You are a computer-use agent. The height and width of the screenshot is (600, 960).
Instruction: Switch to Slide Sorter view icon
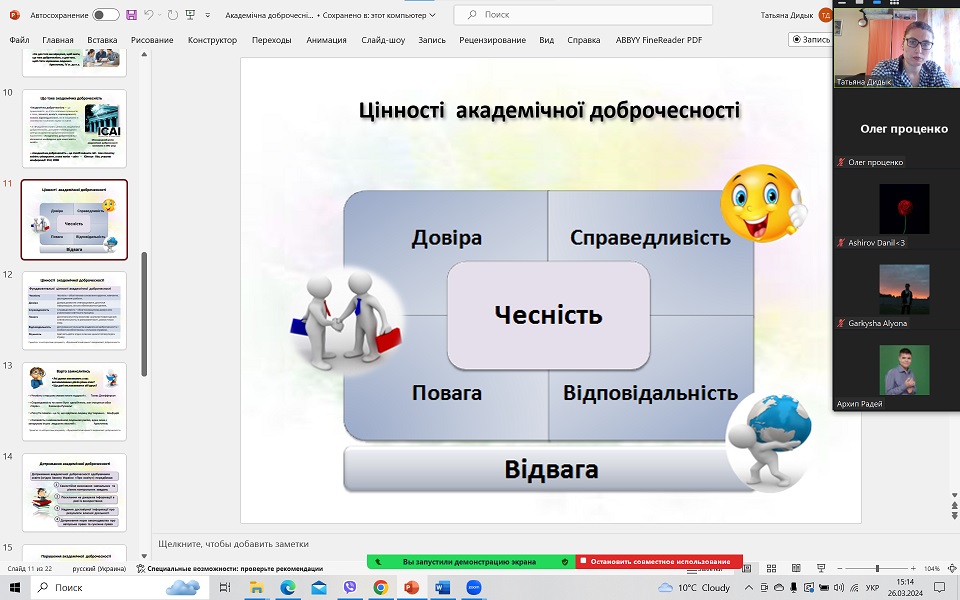pyautogui.click(x=771, y=569)
